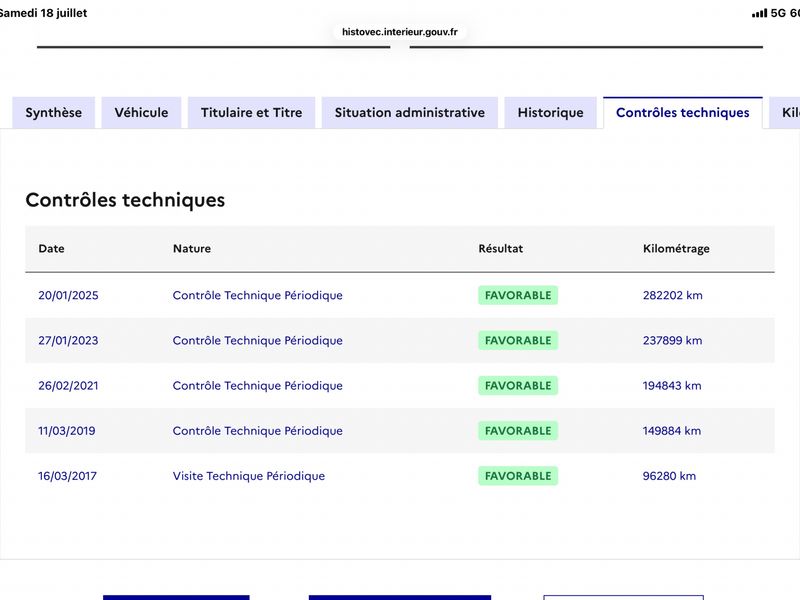Select the 20/01/2025 inspection date

click(x=68, y=295)
